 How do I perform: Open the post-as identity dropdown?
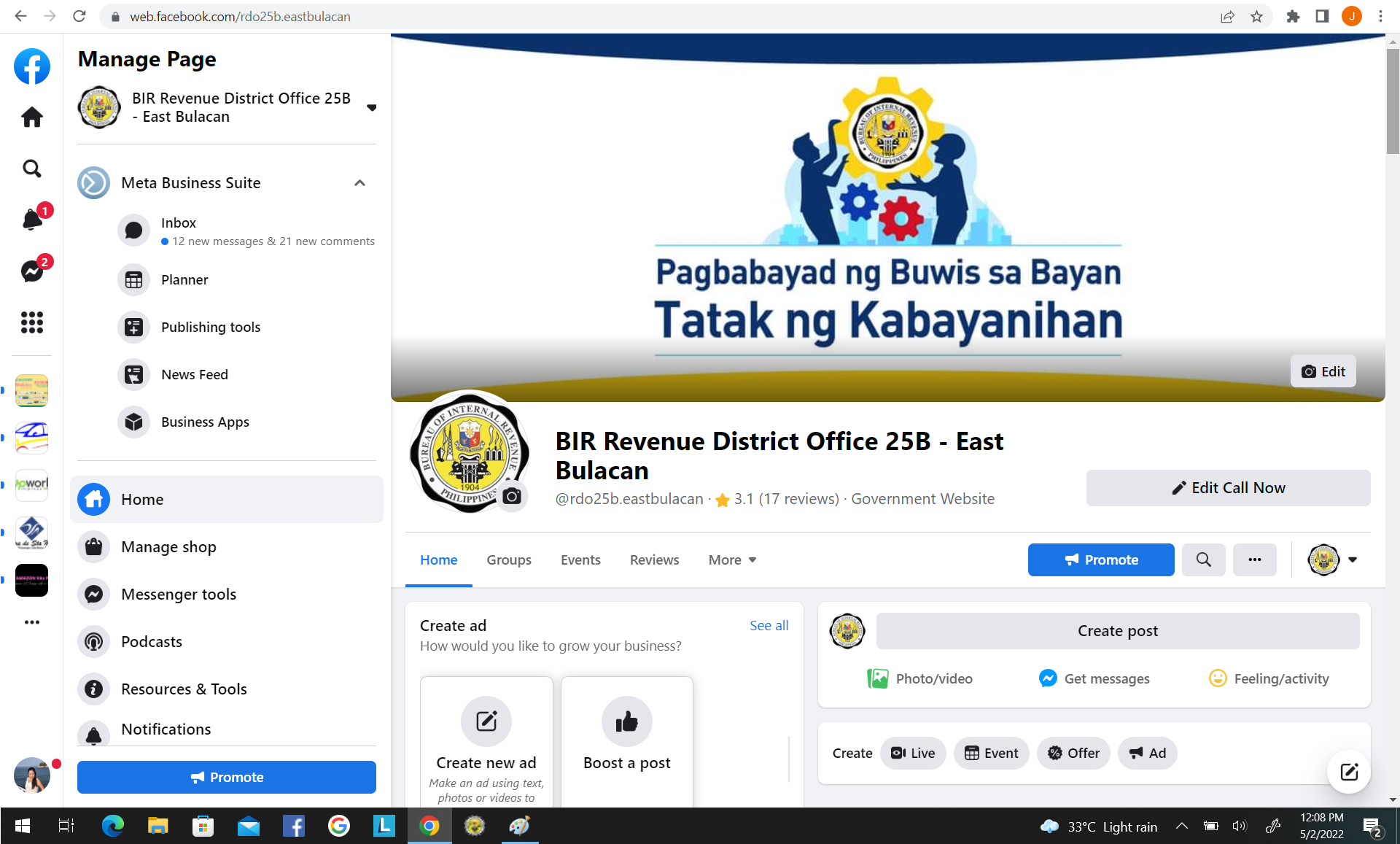(1333, 560)
